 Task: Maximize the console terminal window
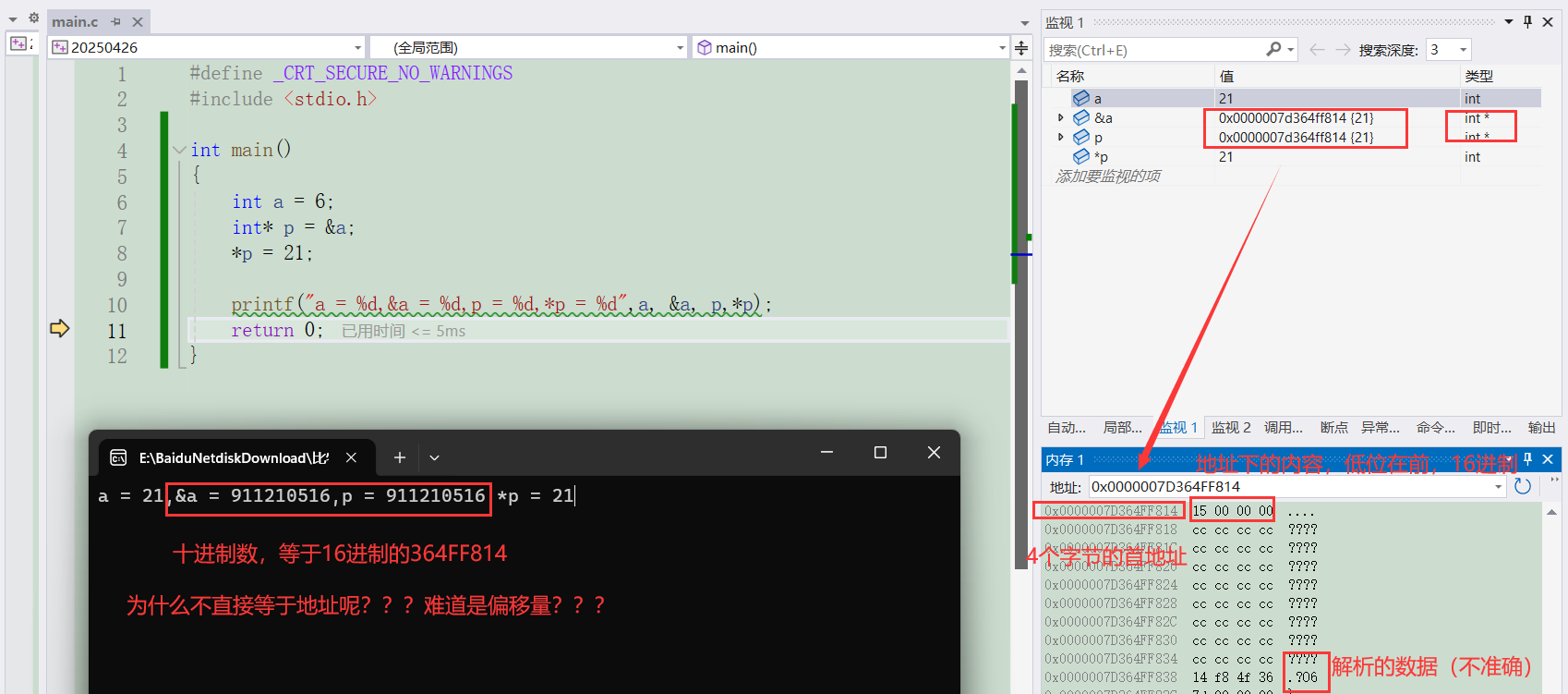click(x=880, y=452)
